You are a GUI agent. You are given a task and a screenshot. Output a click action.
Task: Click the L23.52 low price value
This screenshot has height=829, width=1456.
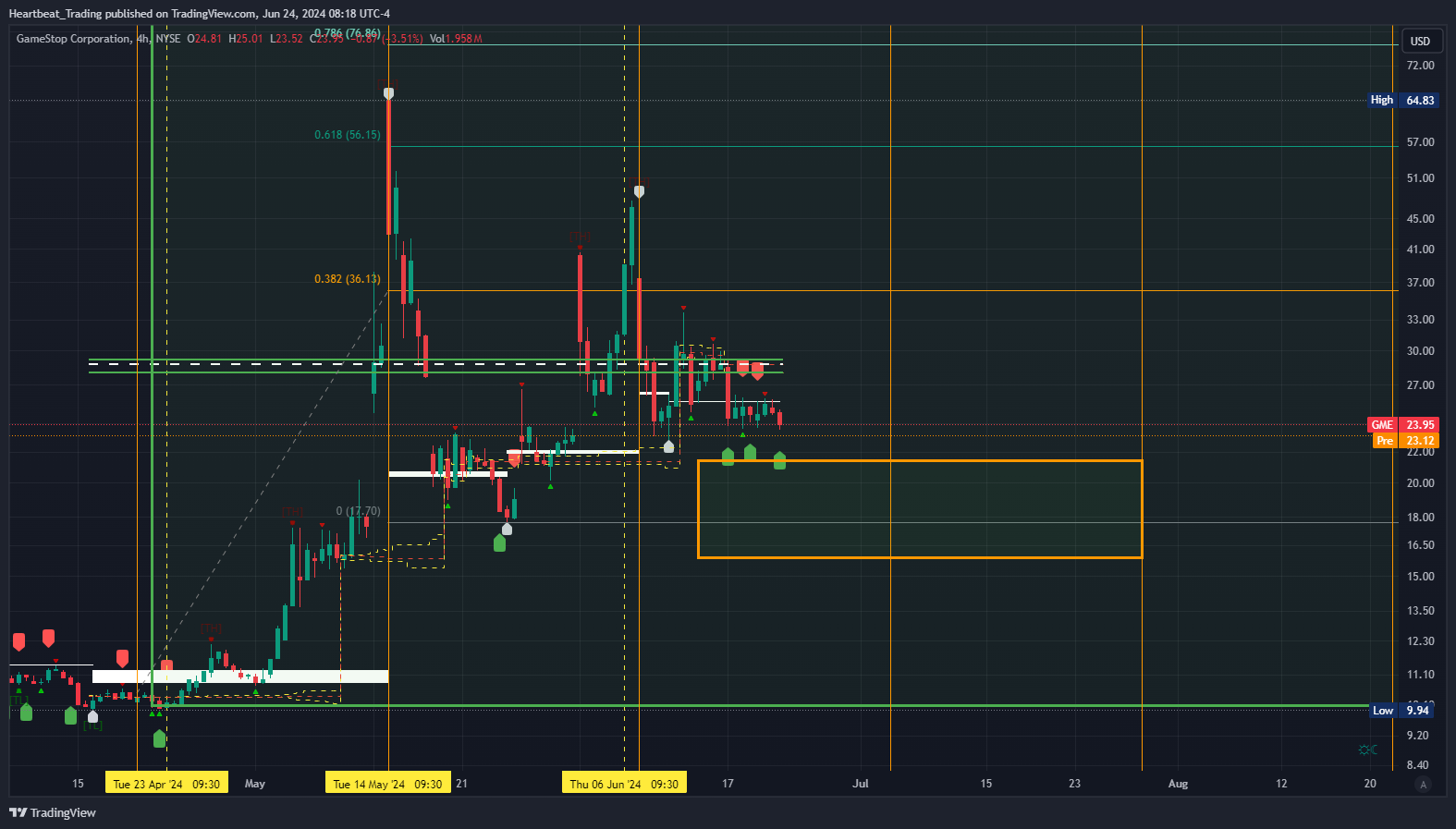coord(287,39)
